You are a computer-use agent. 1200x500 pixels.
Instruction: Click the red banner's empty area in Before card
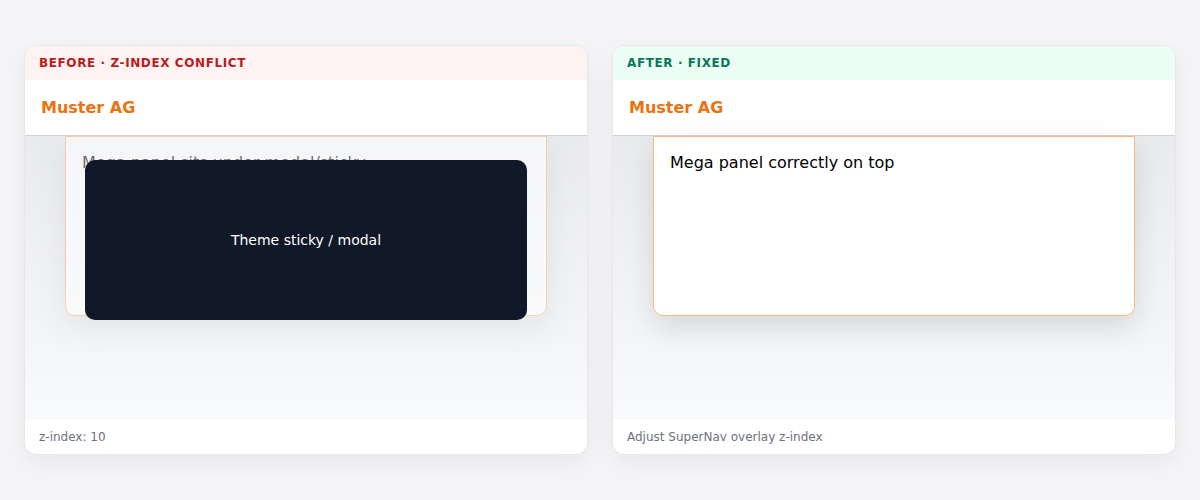(415, 63)
